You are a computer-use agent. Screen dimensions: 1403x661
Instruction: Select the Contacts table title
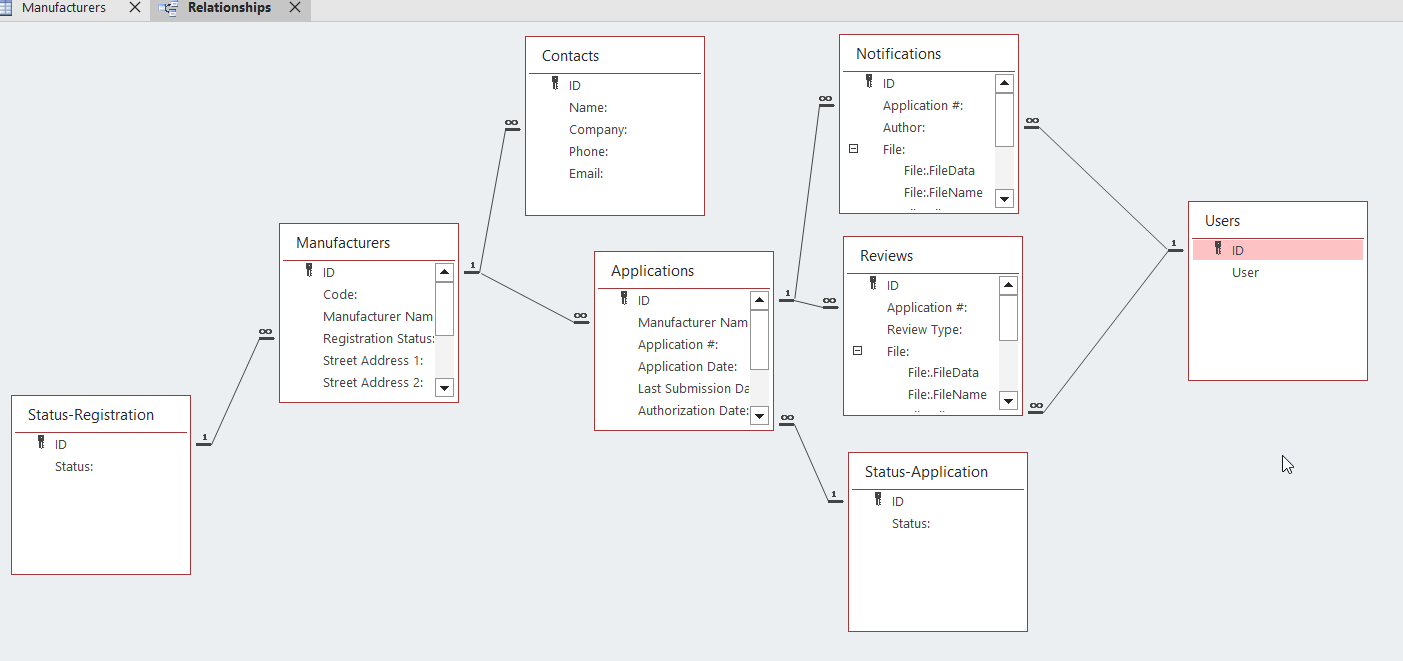point(571,56)
